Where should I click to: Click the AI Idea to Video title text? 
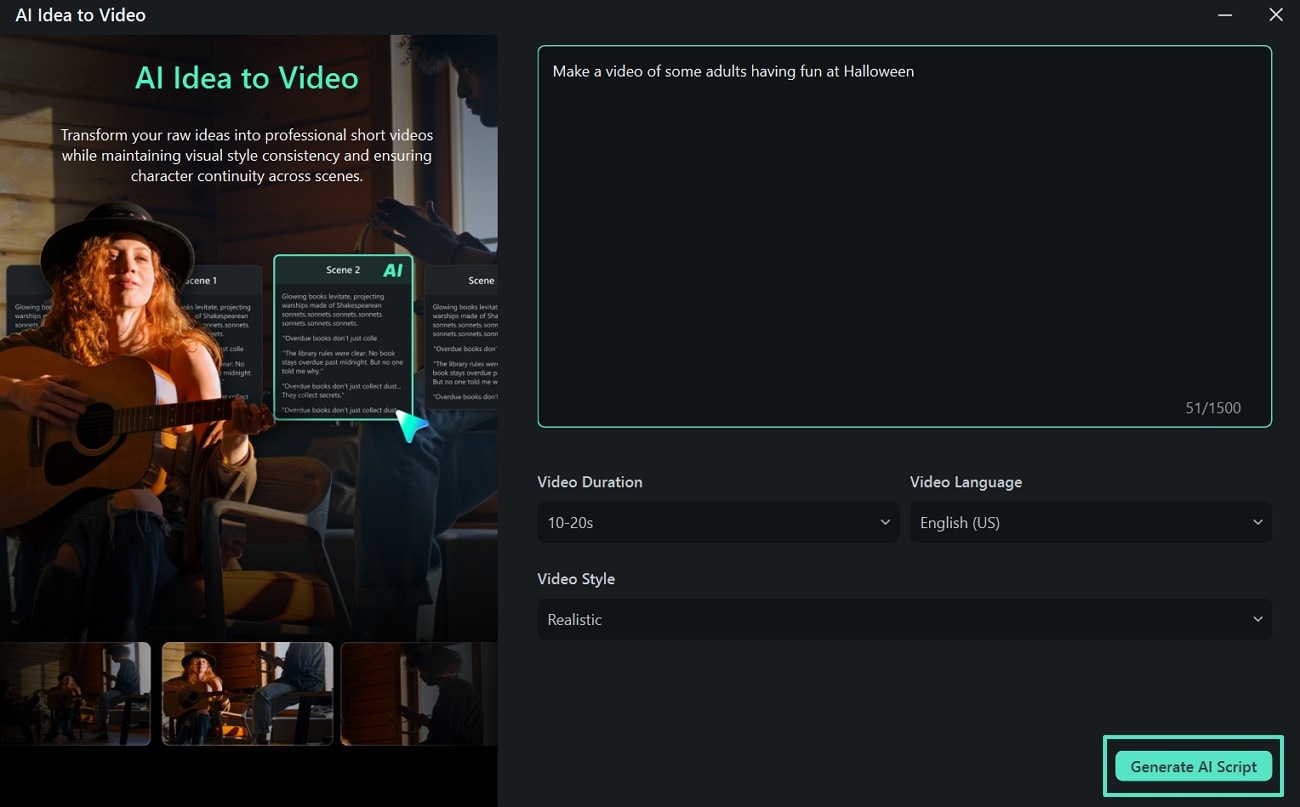(80, 15)
